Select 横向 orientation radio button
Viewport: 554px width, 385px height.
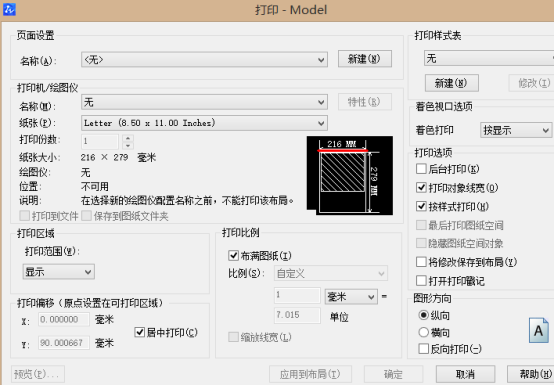pyautogui.click(x=423, y=332)
